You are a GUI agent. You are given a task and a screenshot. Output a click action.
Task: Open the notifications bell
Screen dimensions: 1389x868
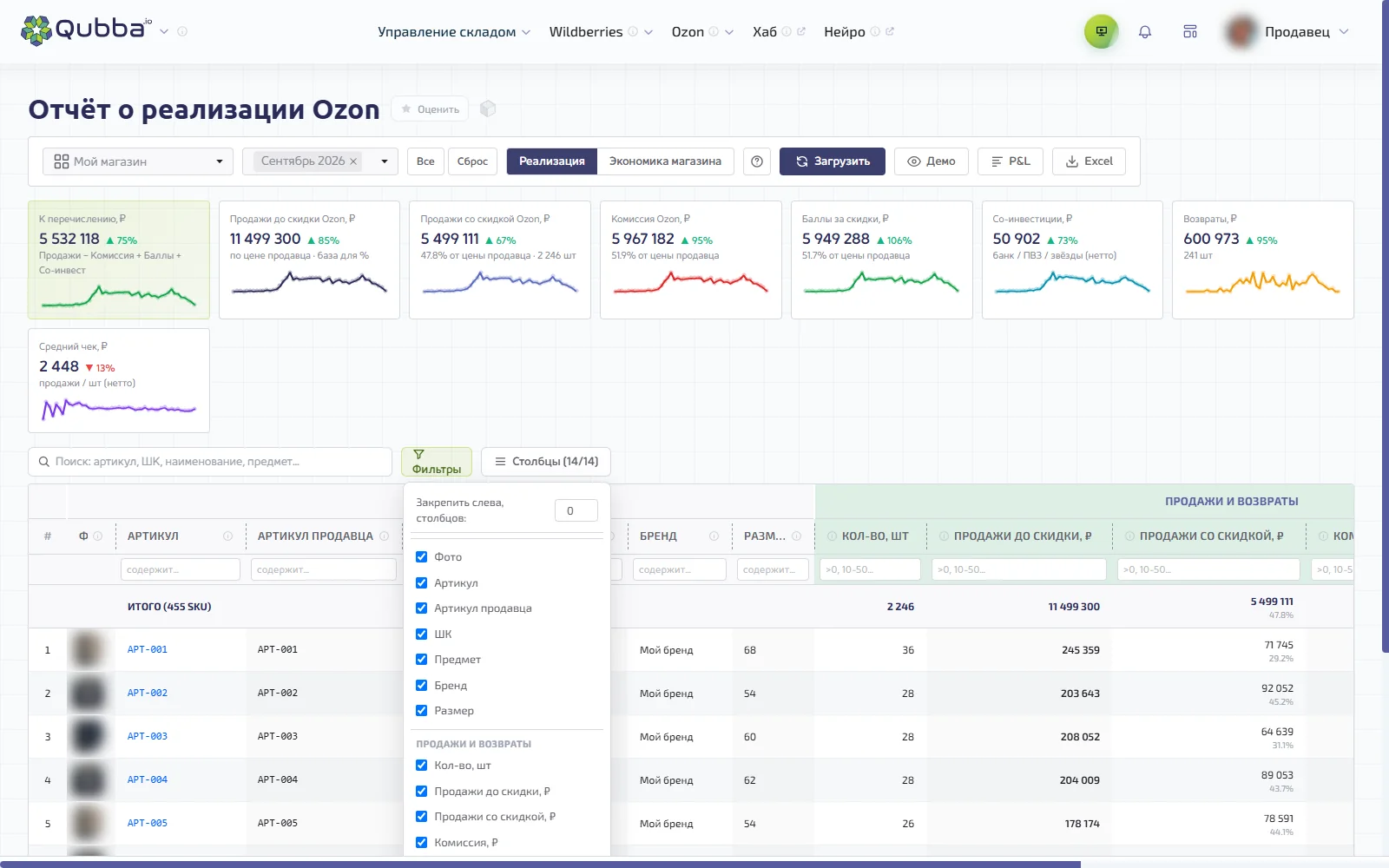pos(1145,32)
